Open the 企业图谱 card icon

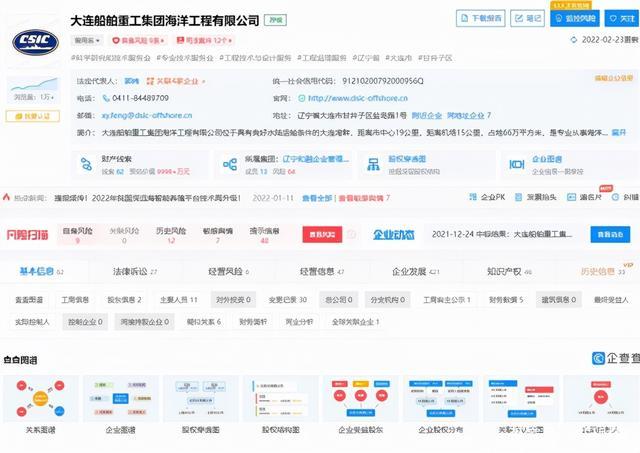coord(516,164)
